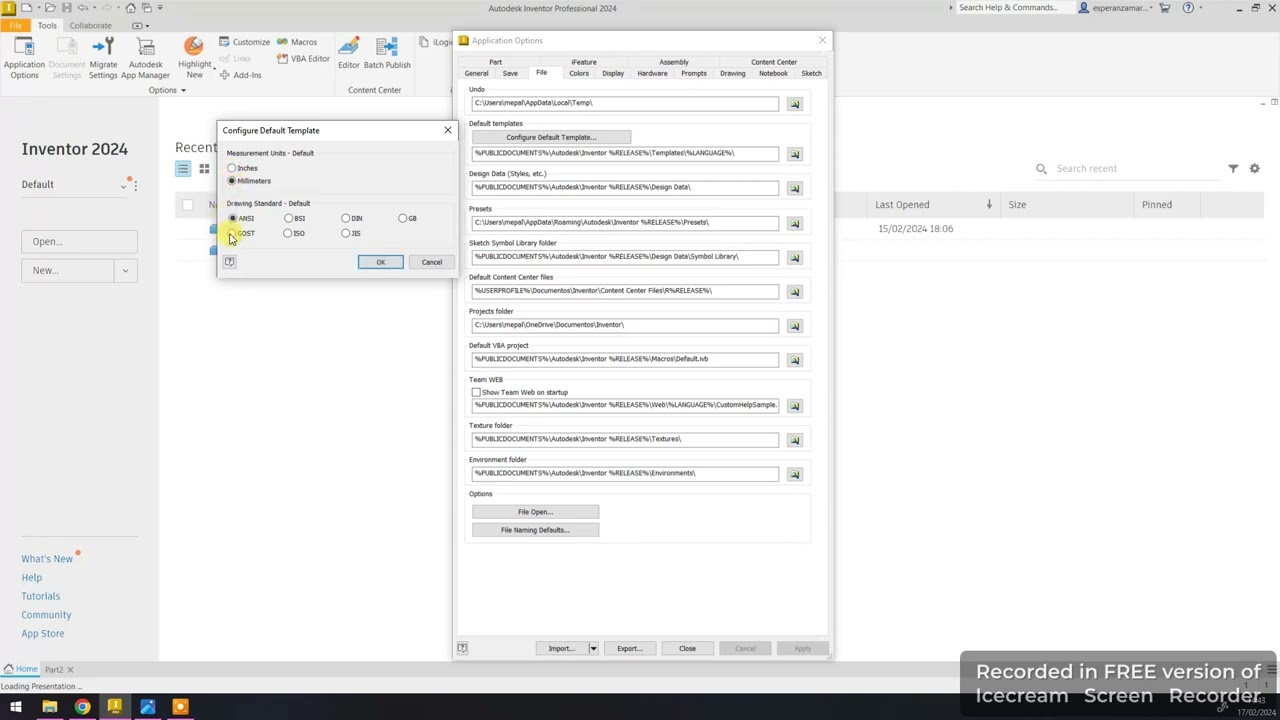1280x720 pixels.
Task: Click Configure Default Template button
Action: 551,137
